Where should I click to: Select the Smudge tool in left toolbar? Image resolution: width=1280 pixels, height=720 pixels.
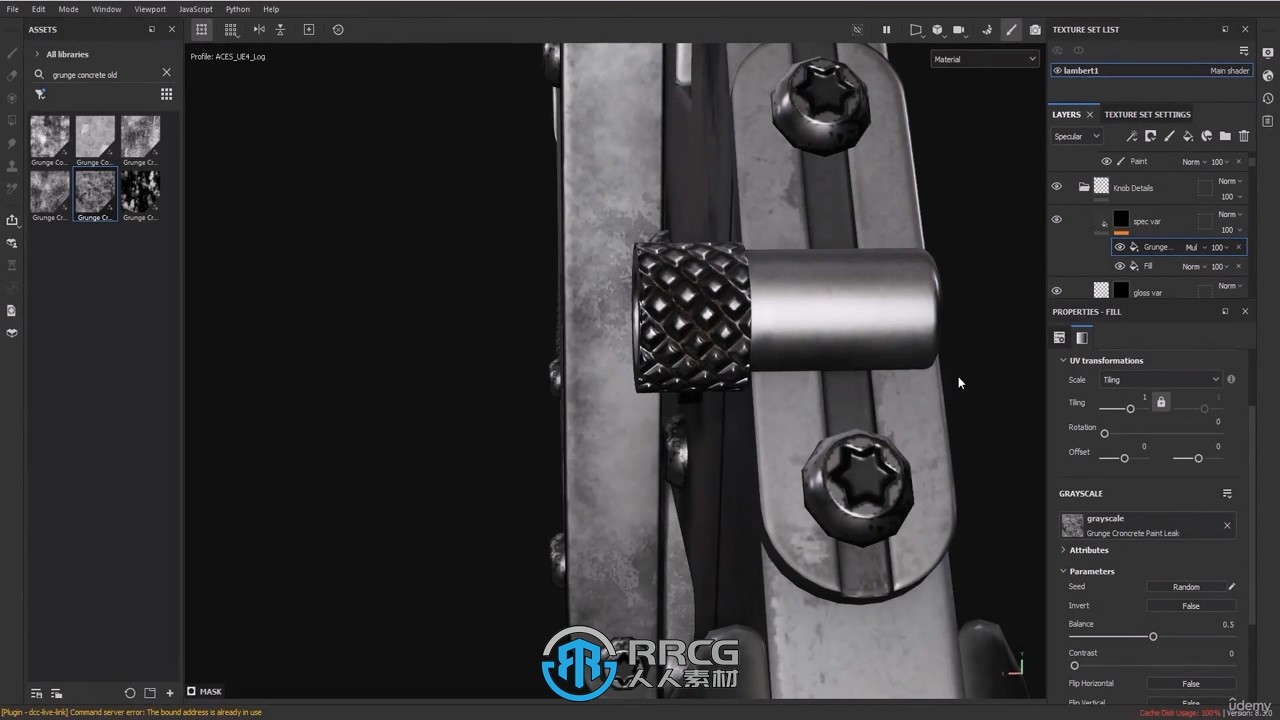[x=12, y=143]
